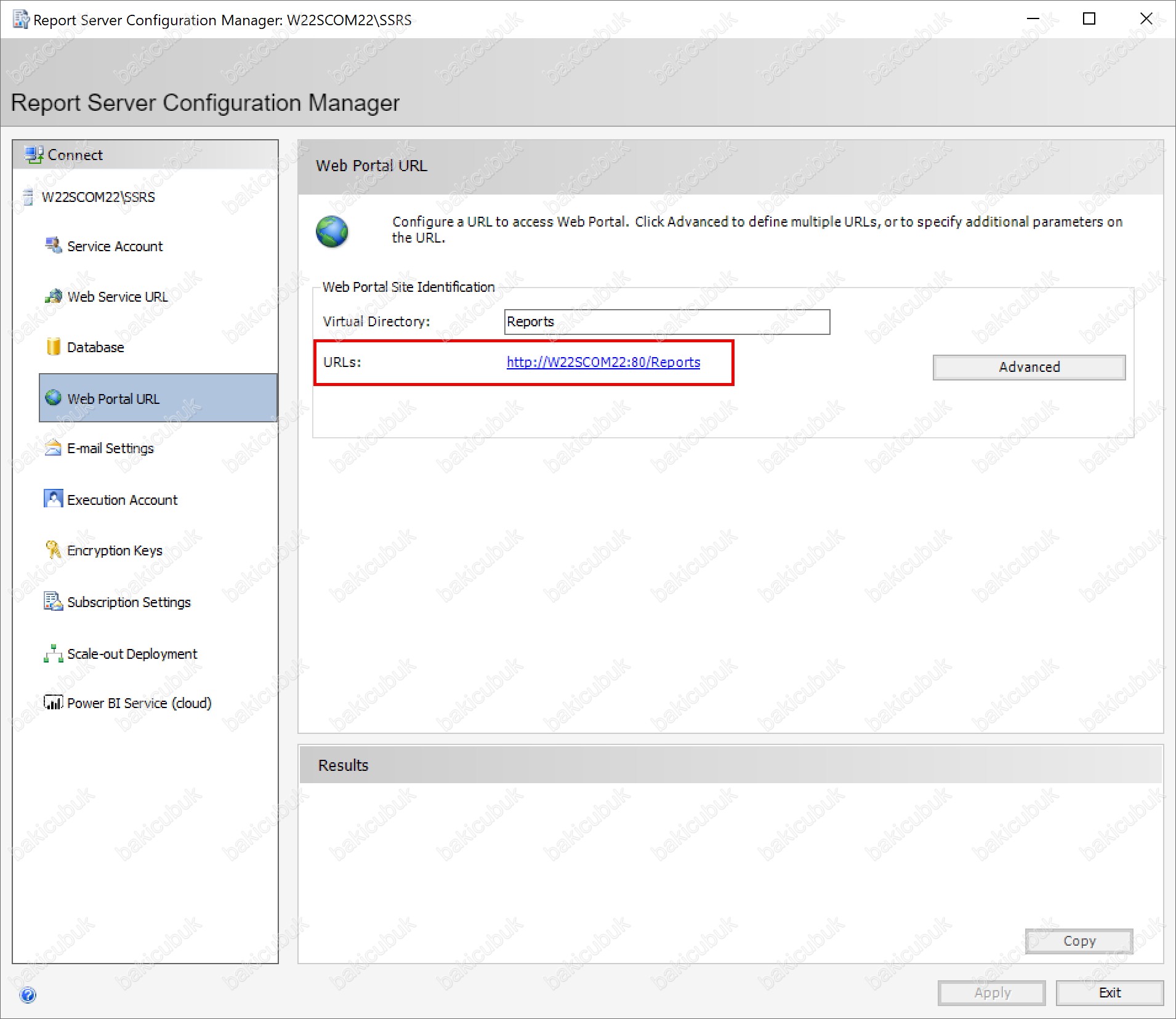The height and width of the screenshot is (1019, 1176).
Task: Open Scale-out Deployment page
Action: 132,654
